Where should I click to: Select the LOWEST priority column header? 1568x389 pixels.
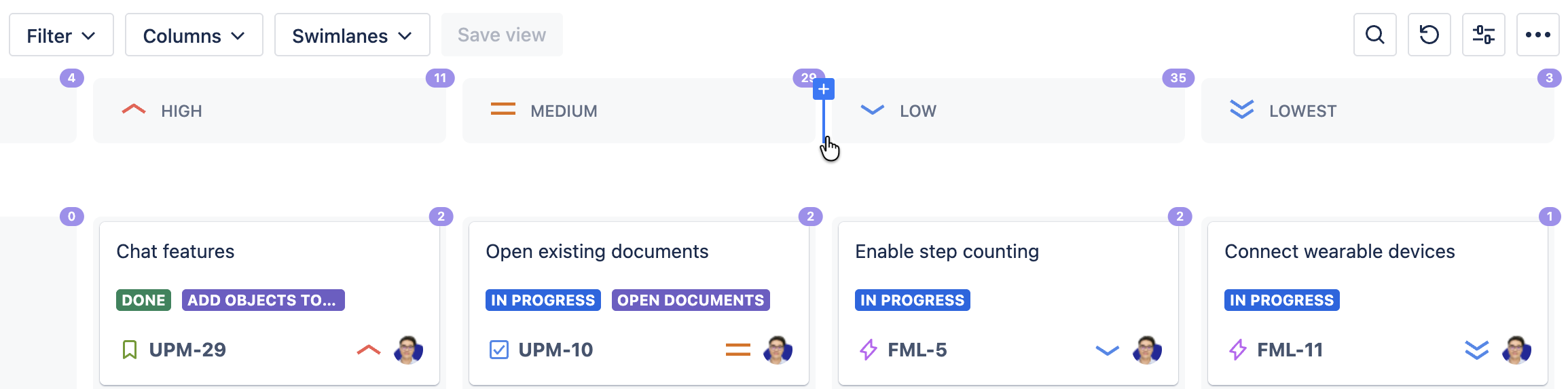(x=1377, y=111)
